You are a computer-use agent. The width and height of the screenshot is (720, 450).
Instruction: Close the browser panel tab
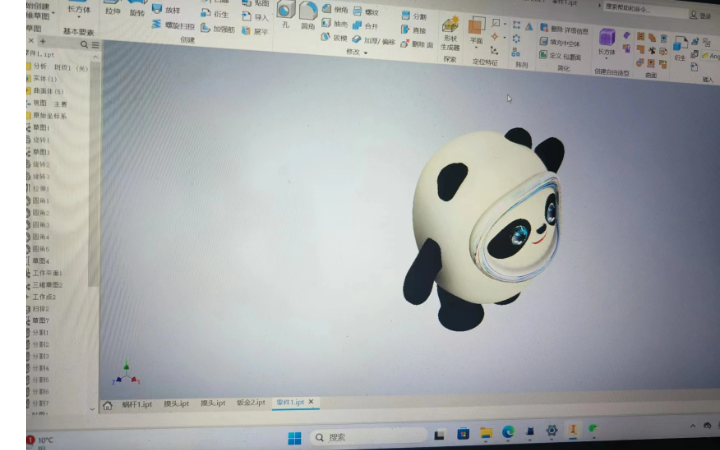pos(31,40)
